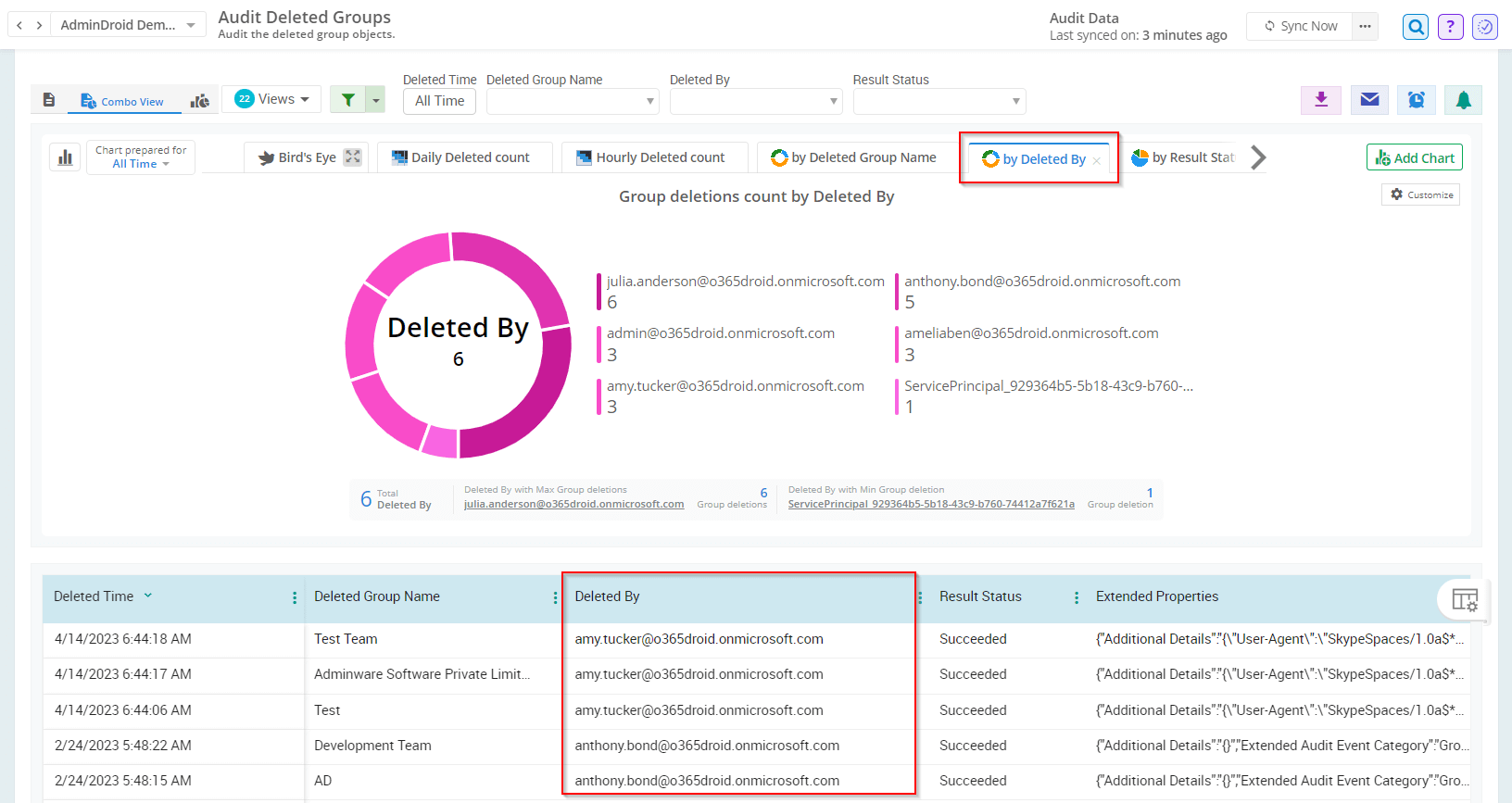Click the Add Chart button
This screenshot has height=803, width=1512.
point(1415,157)
